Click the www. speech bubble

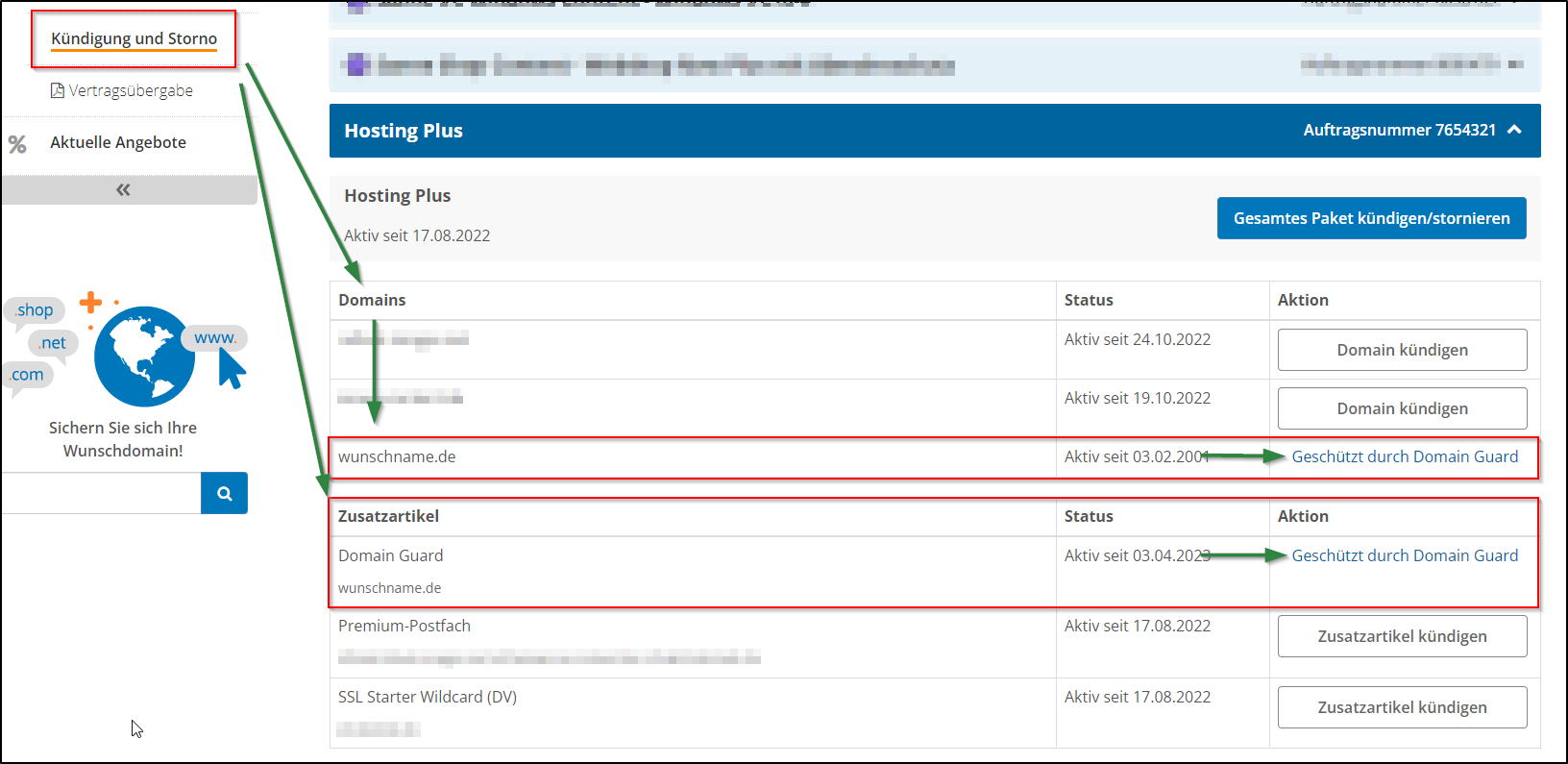click(214, 338)
